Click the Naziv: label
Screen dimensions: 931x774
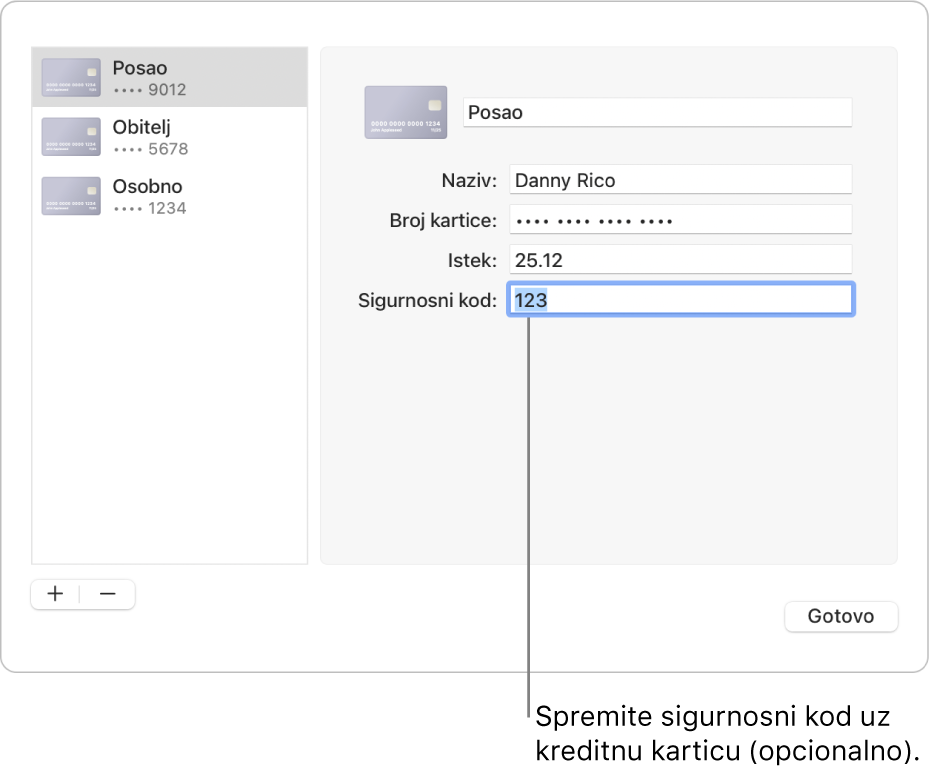point(469,180)
